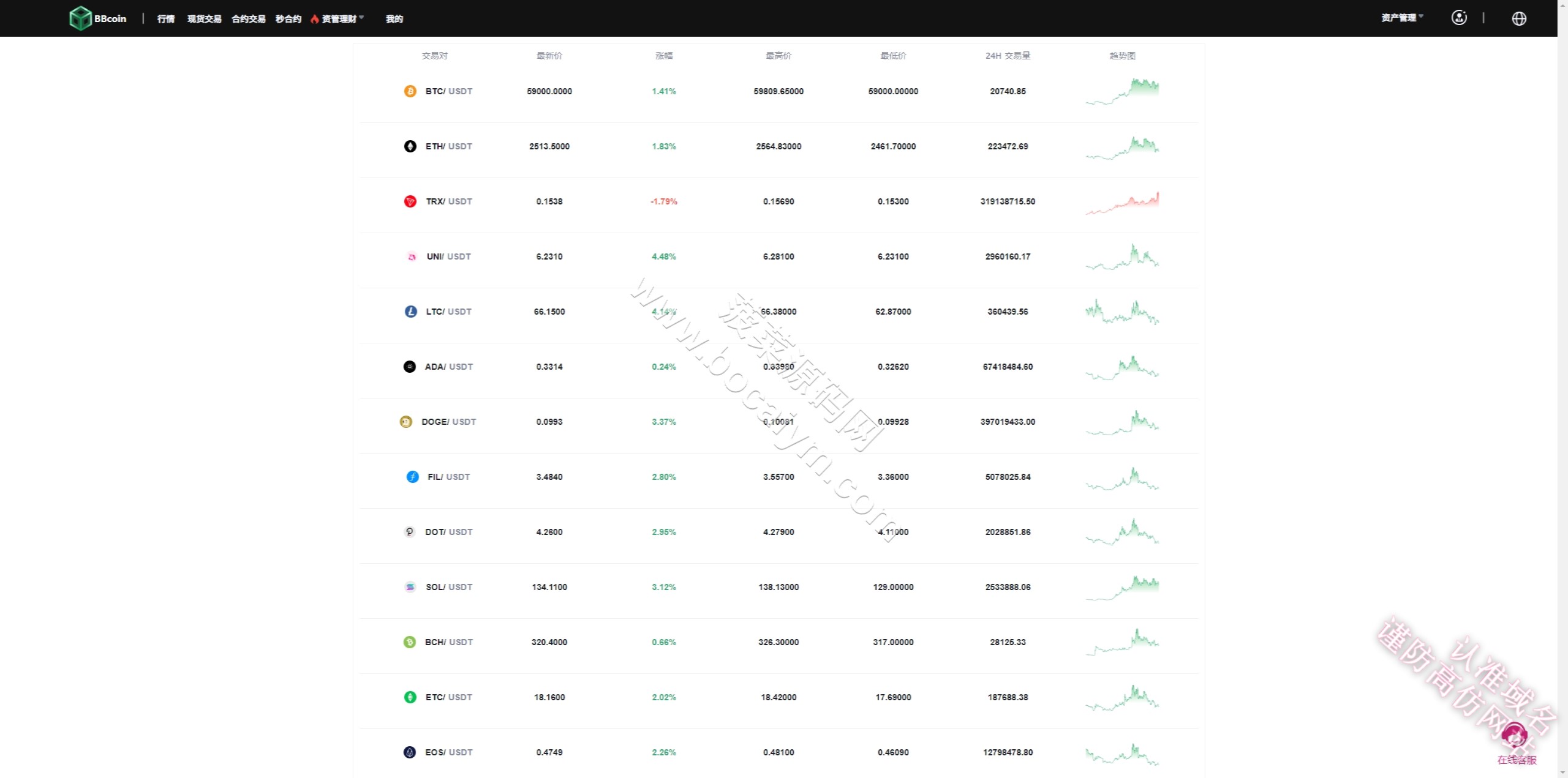Click UNI change value 4.48%
The height and width of the screenshot is (778, 1568).
(x=664, y=256)
